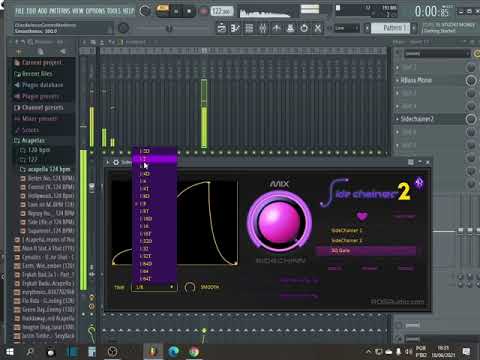Viewport: 480px width, 360px height.
Task: Collapse the Acapellas folder
Action: click(33, 140)
